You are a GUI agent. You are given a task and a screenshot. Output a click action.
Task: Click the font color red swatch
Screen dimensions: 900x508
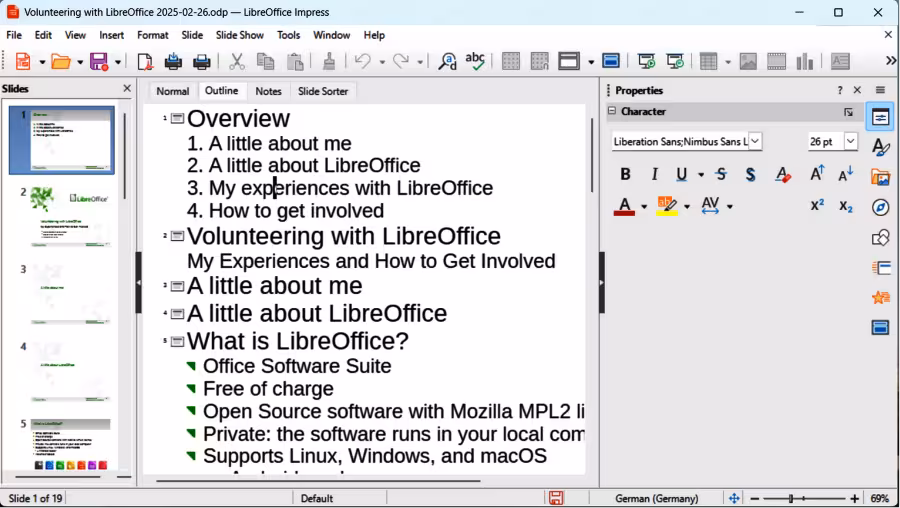(624, 213)
